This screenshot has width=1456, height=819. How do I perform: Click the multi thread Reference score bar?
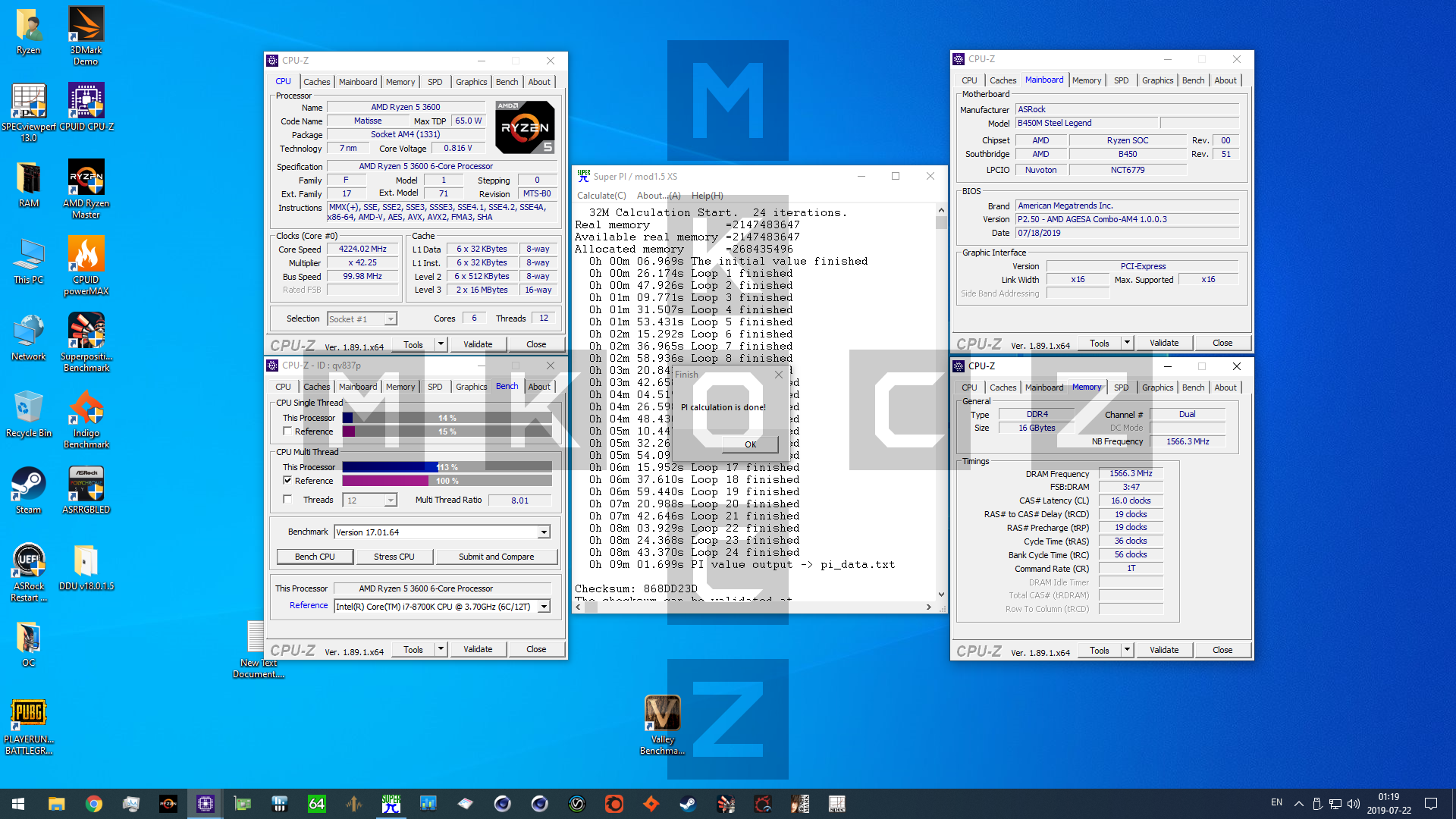pyautogui.click(x=447, y=481)
